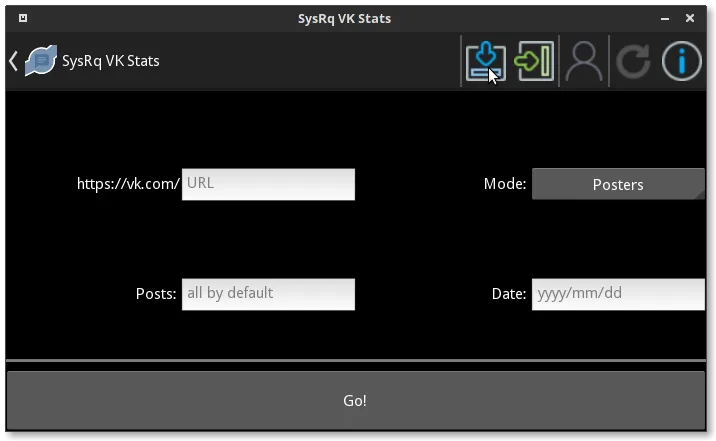Close the SysRq VK Stats window
Screen dimensions: 716x441
pos(690,18)
